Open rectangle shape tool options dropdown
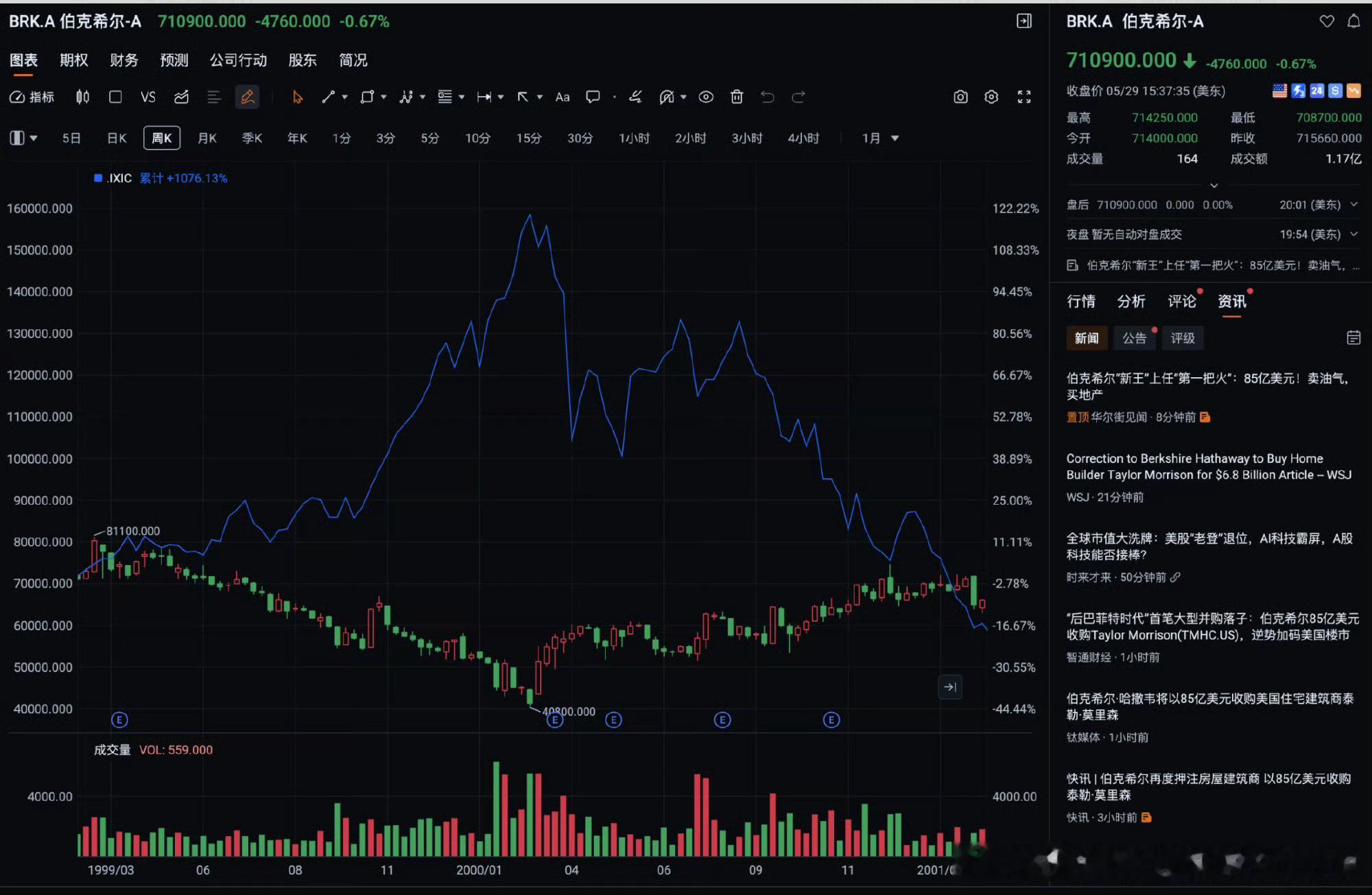Viewport: 1372px width, 895px height. [x=383, y=97]
